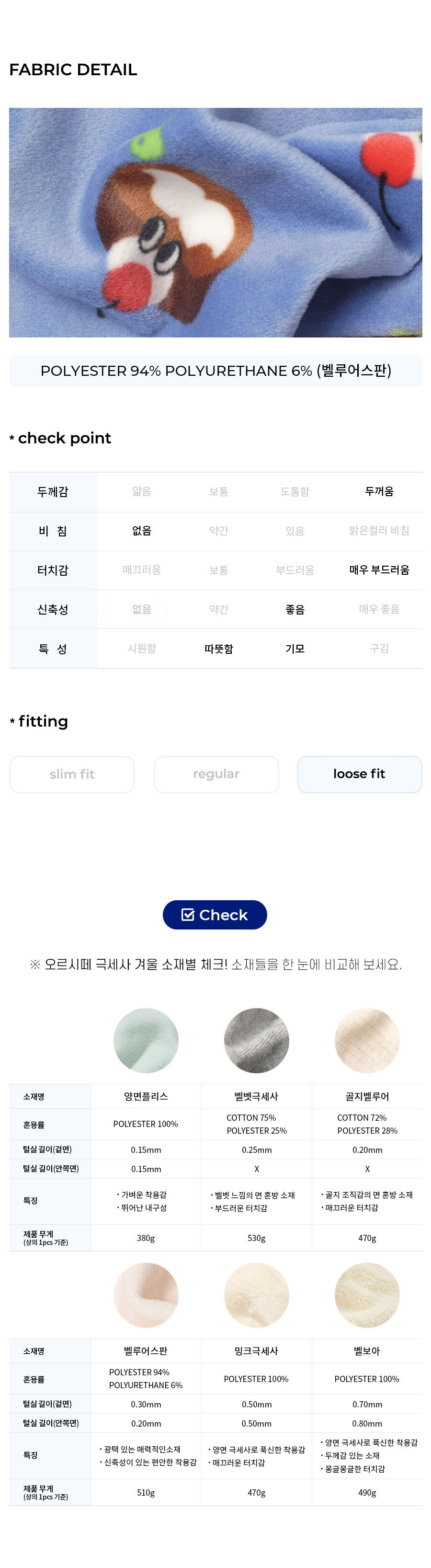Click the 양면플리스 material name cell
431x1568 pixels.
146,1096
